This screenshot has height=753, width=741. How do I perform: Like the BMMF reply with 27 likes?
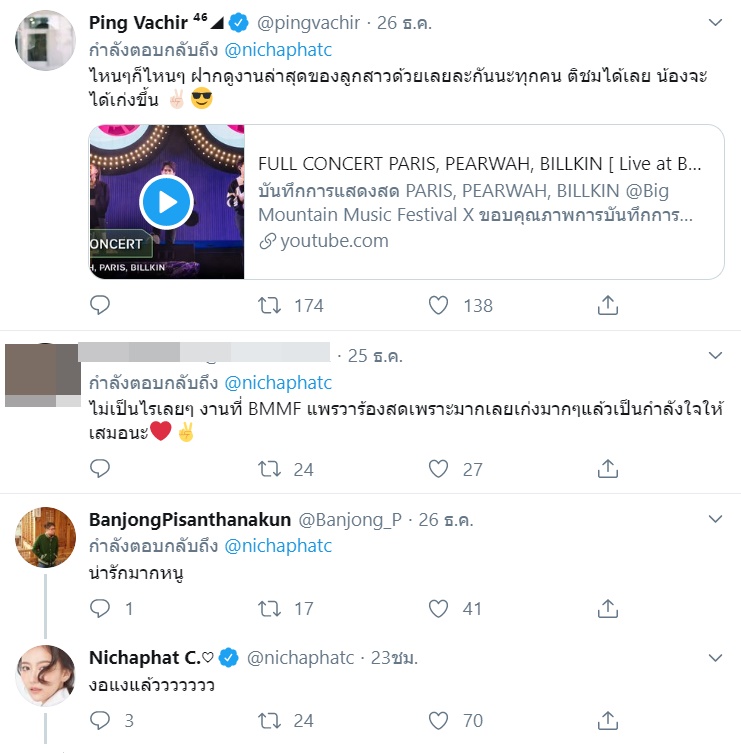(x=438, y=468)
